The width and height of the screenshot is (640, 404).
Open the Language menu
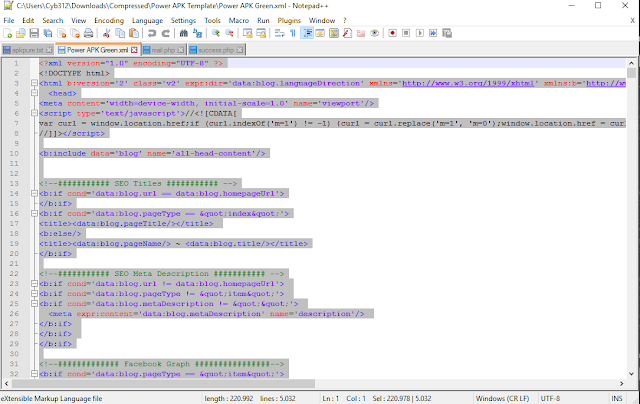[147, 20]
